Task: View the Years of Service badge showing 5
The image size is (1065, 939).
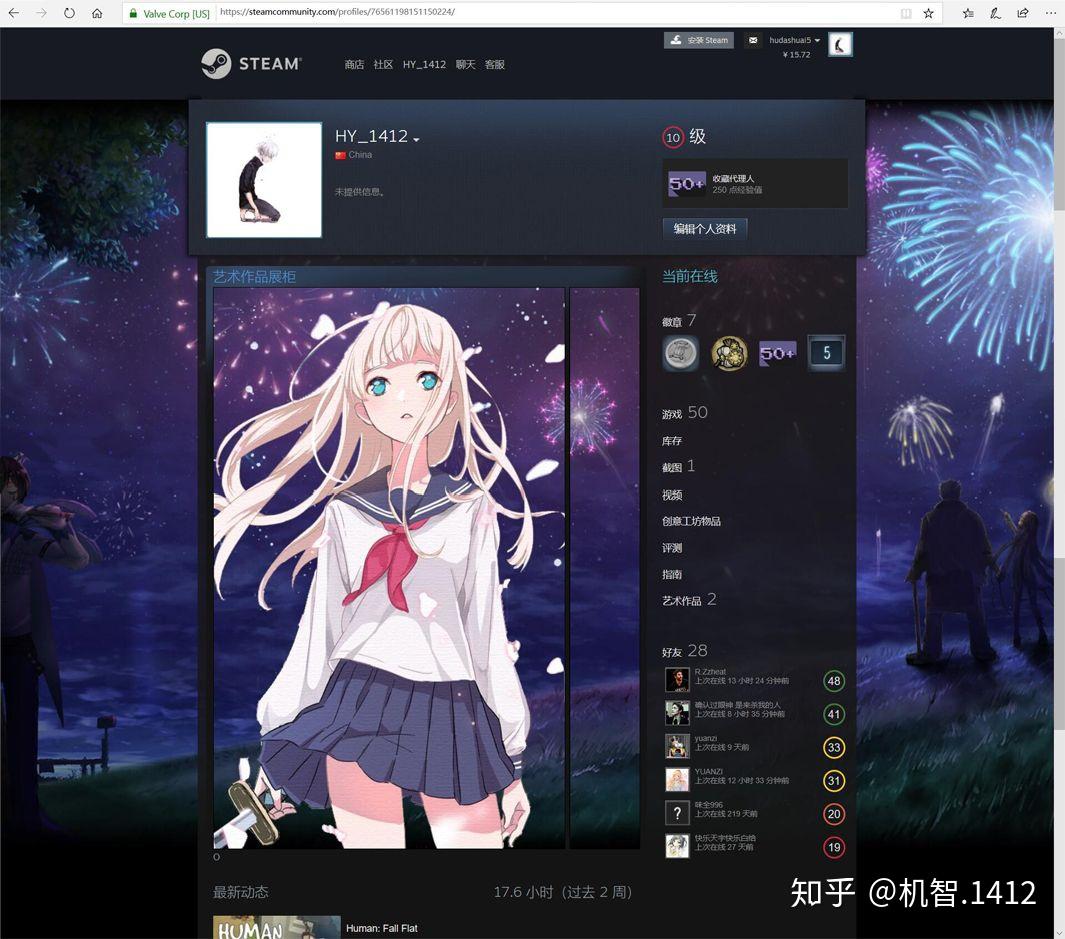Action: 826,353
